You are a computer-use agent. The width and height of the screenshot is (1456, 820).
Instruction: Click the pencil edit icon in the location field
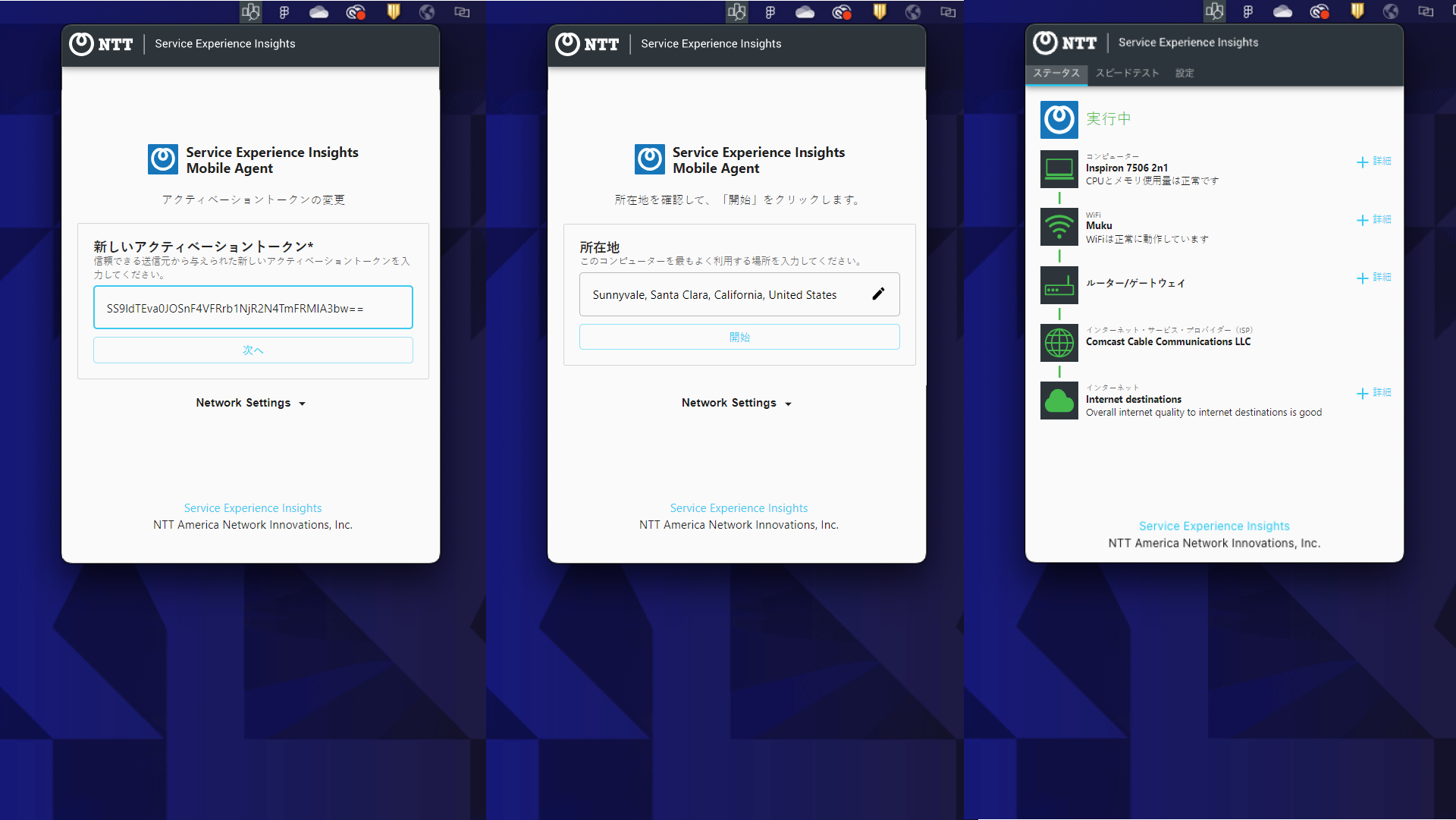pyautogui.click(x=878, y=294)
